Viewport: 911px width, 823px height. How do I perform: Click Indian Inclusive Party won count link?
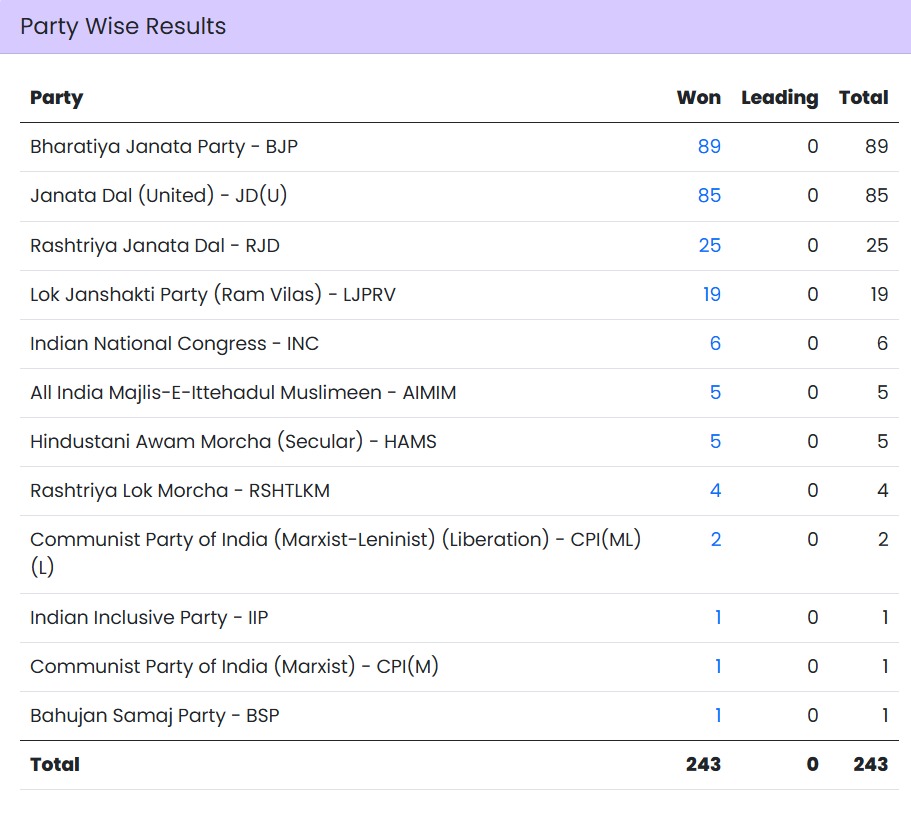pos(717,618)
